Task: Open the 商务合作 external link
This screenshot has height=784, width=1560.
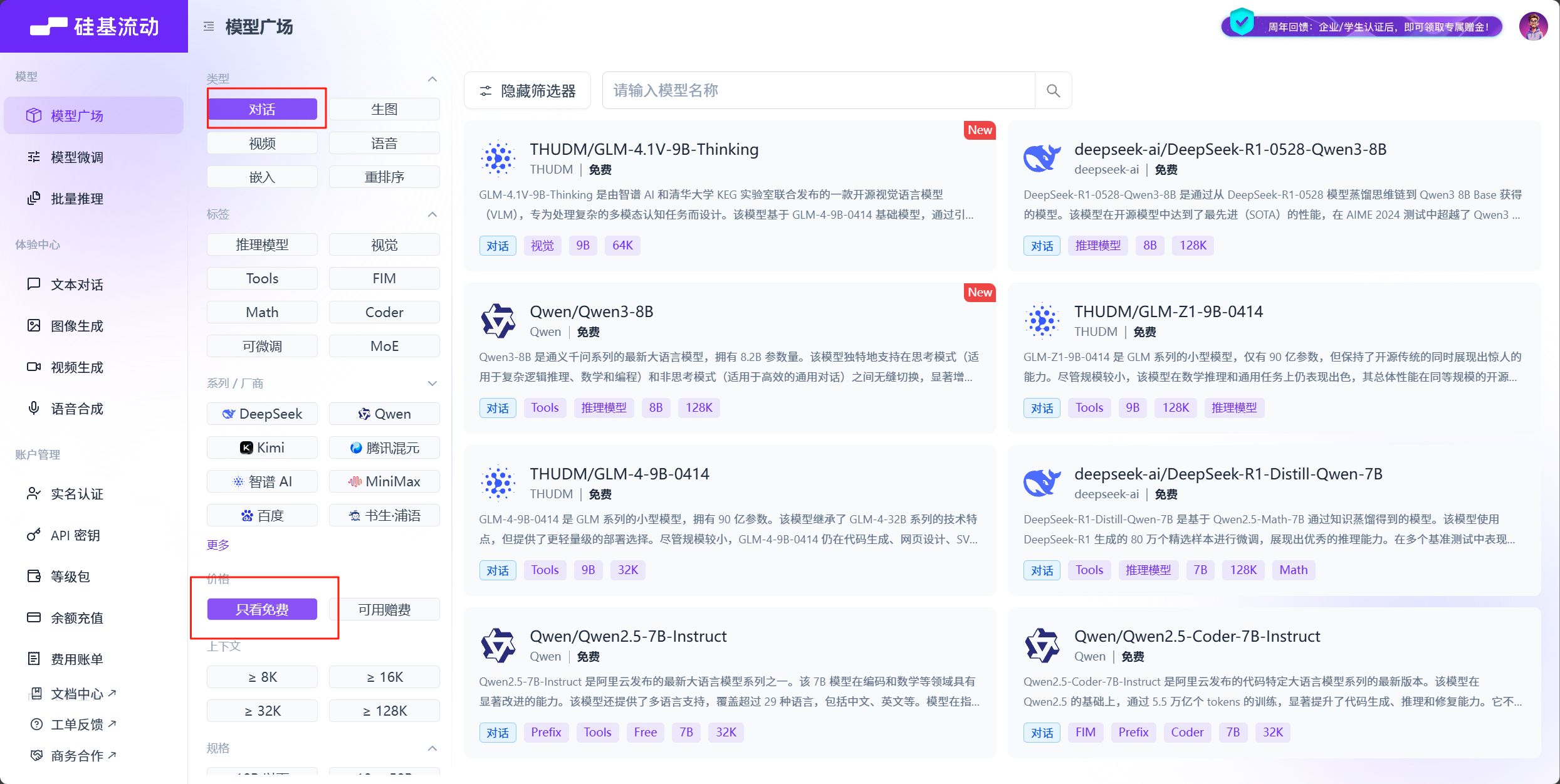Action: pos(74,755)
